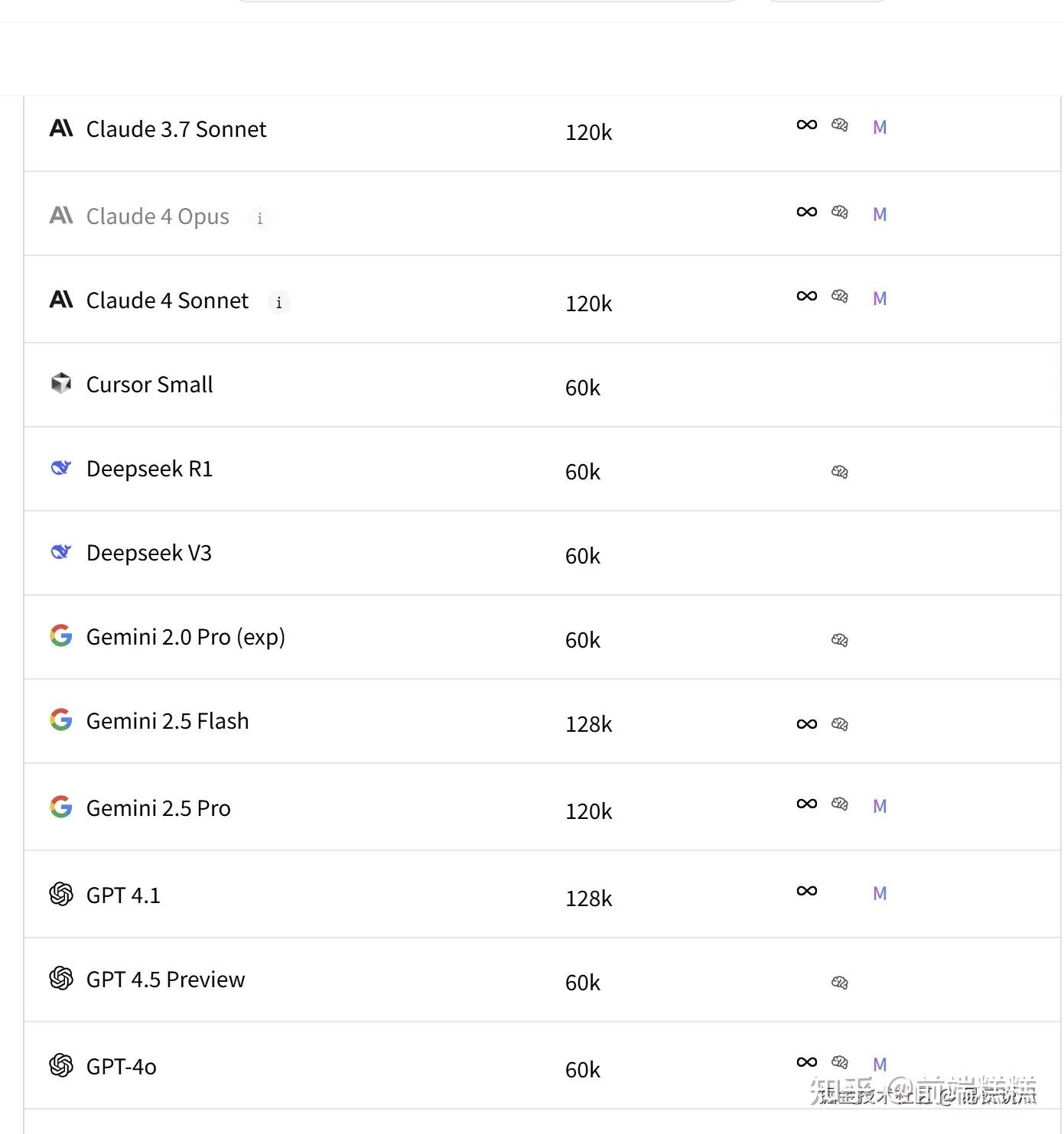1064x1134 pixels.
Task: Click the 128k context value for Gemini 2.5 Flash
Action: 589,724
